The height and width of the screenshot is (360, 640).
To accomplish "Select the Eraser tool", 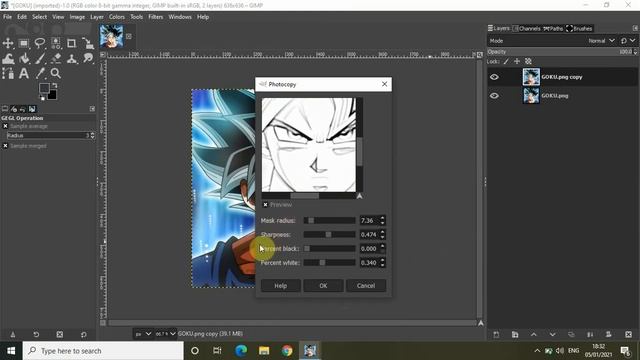I will pyautogui.click(x=56, y=59).
